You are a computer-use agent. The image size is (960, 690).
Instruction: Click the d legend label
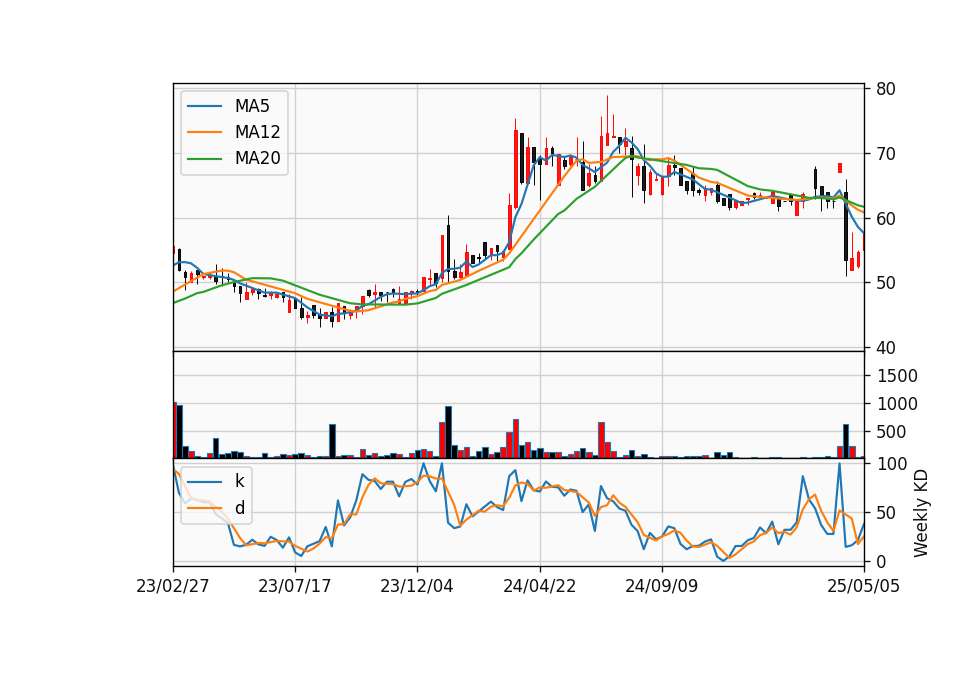tap(240, 508)
